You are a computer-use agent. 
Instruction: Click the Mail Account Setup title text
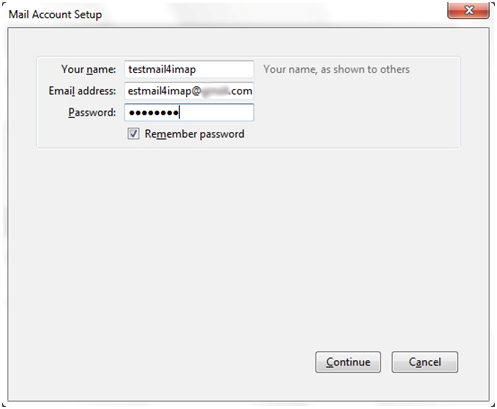tap(55, 14)
